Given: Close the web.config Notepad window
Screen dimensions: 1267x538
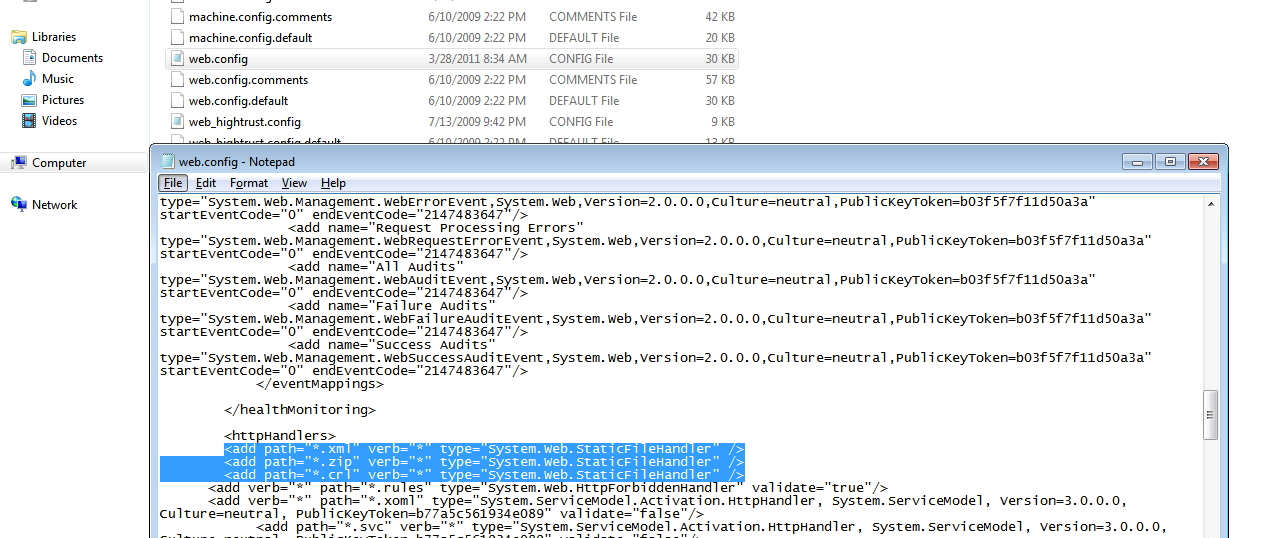Looking at the screenshot, I should click(x=1204, y=161).
